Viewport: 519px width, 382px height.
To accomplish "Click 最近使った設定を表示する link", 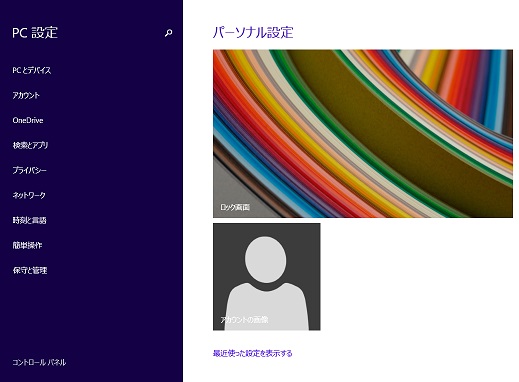I will click(x=253, y=353).
